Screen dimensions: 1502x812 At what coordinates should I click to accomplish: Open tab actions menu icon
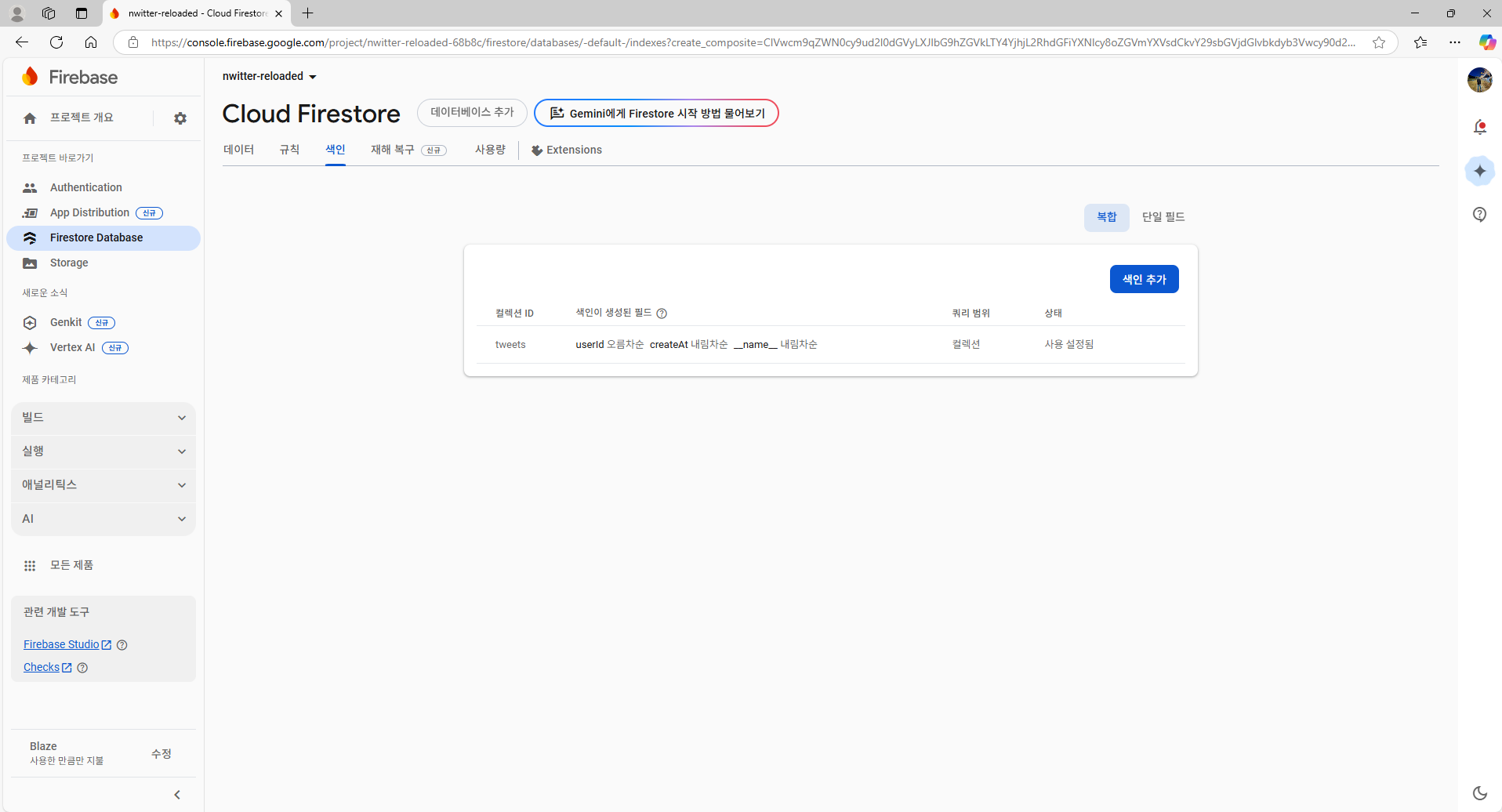(x=82, y=13)
